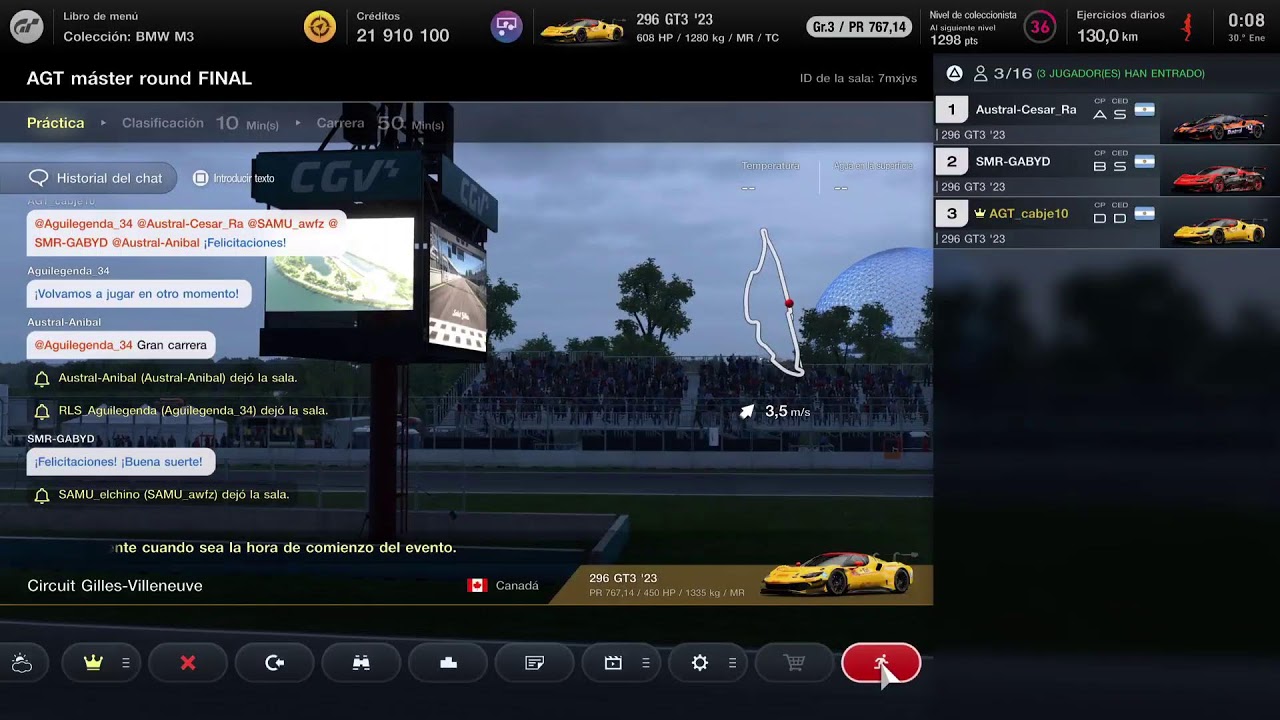Click the RLS_Aguilegenda dejó la sala notification
This screenshot has width=1280, height=720.
(193, 410)
